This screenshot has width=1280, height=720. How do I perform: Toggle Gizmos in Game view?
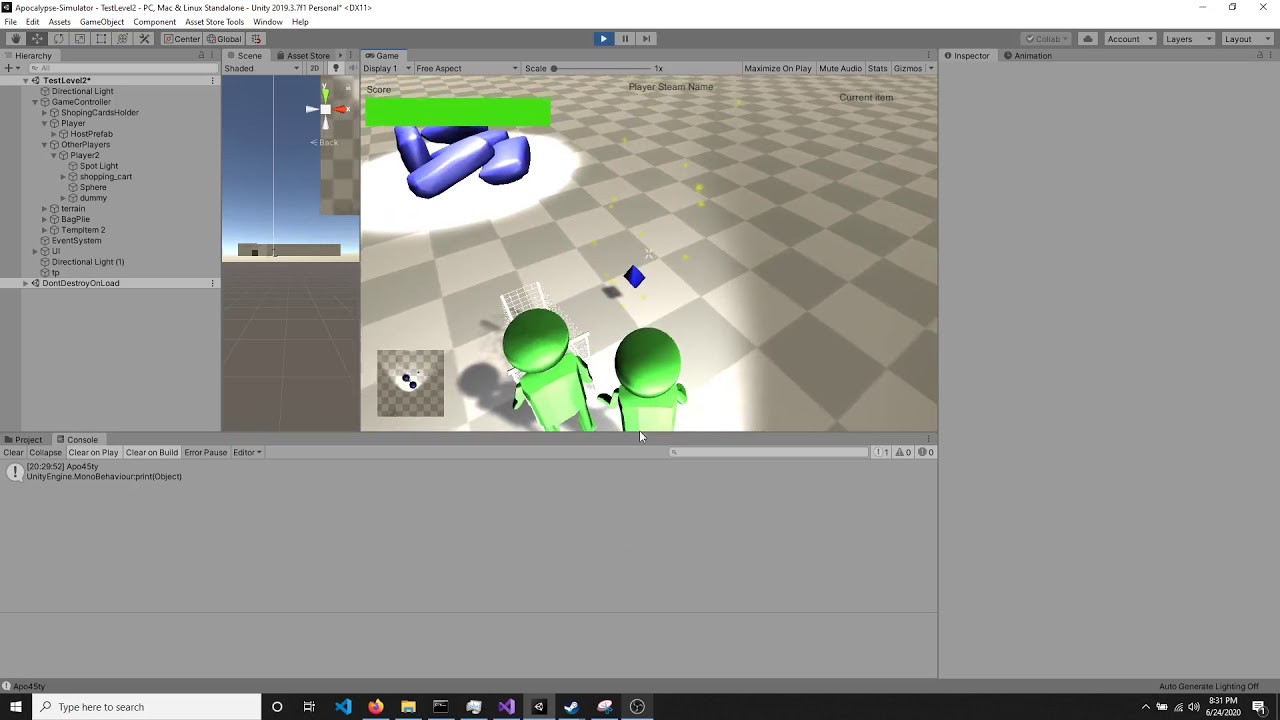(x=908, y=68)
